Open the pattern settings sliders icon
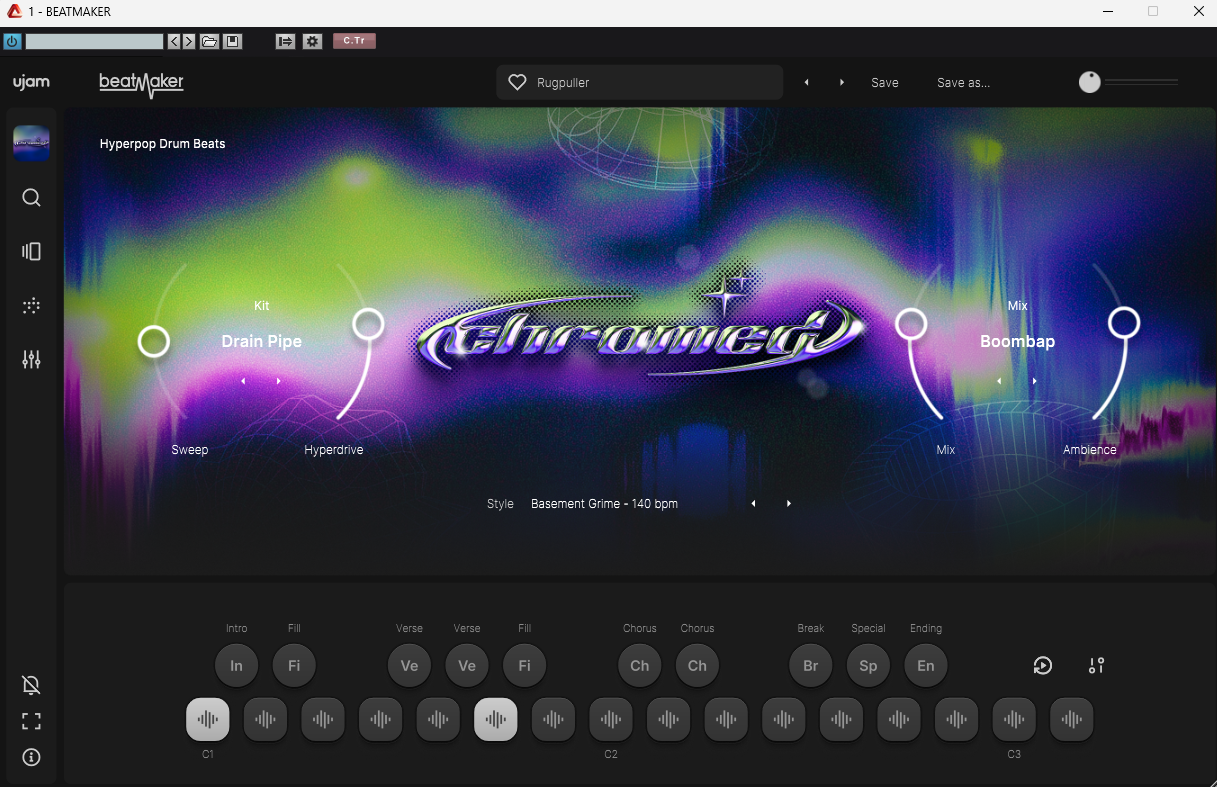 point(1097,666)
